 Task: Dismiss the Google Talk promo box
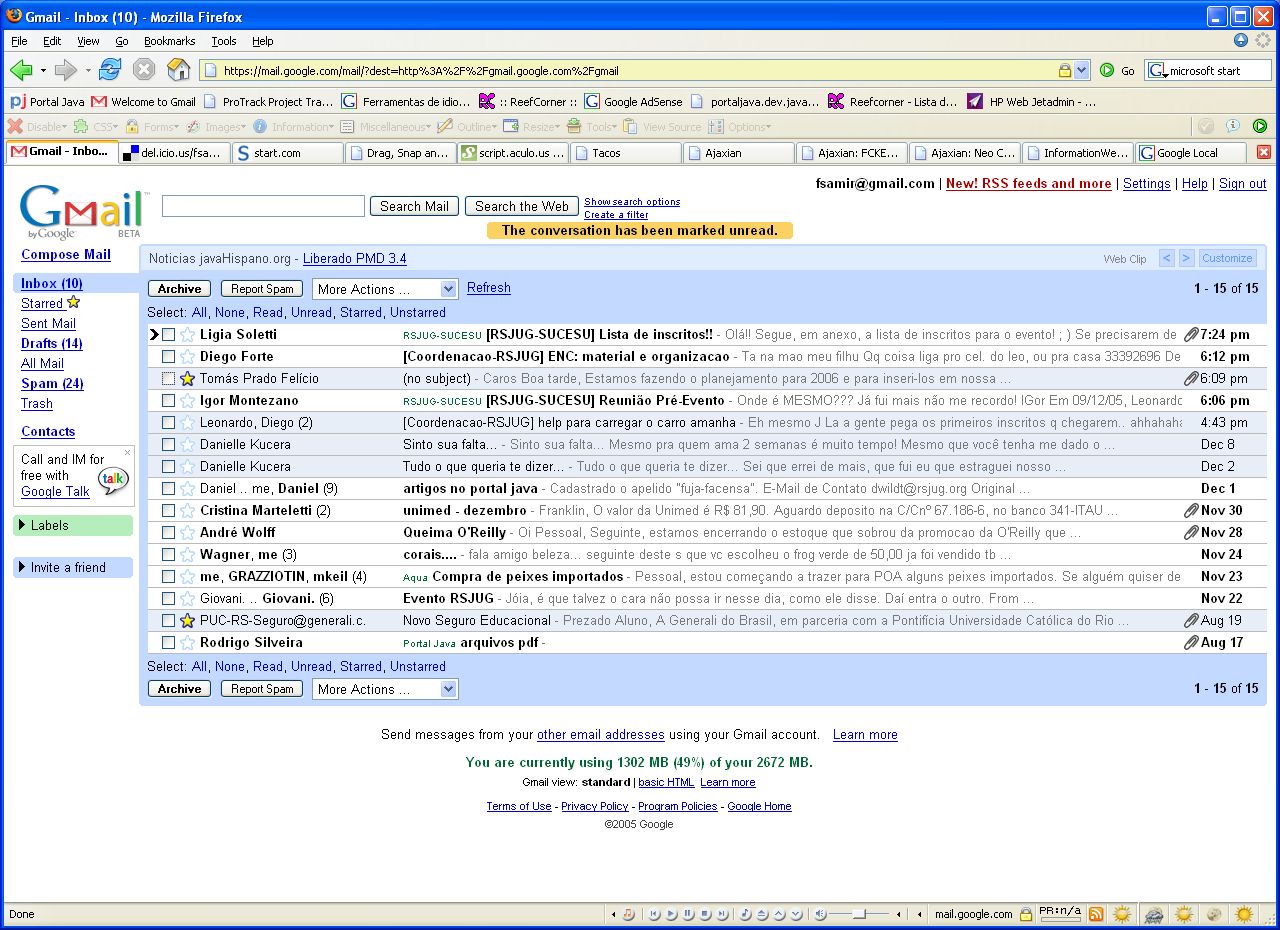coord(127,453)
